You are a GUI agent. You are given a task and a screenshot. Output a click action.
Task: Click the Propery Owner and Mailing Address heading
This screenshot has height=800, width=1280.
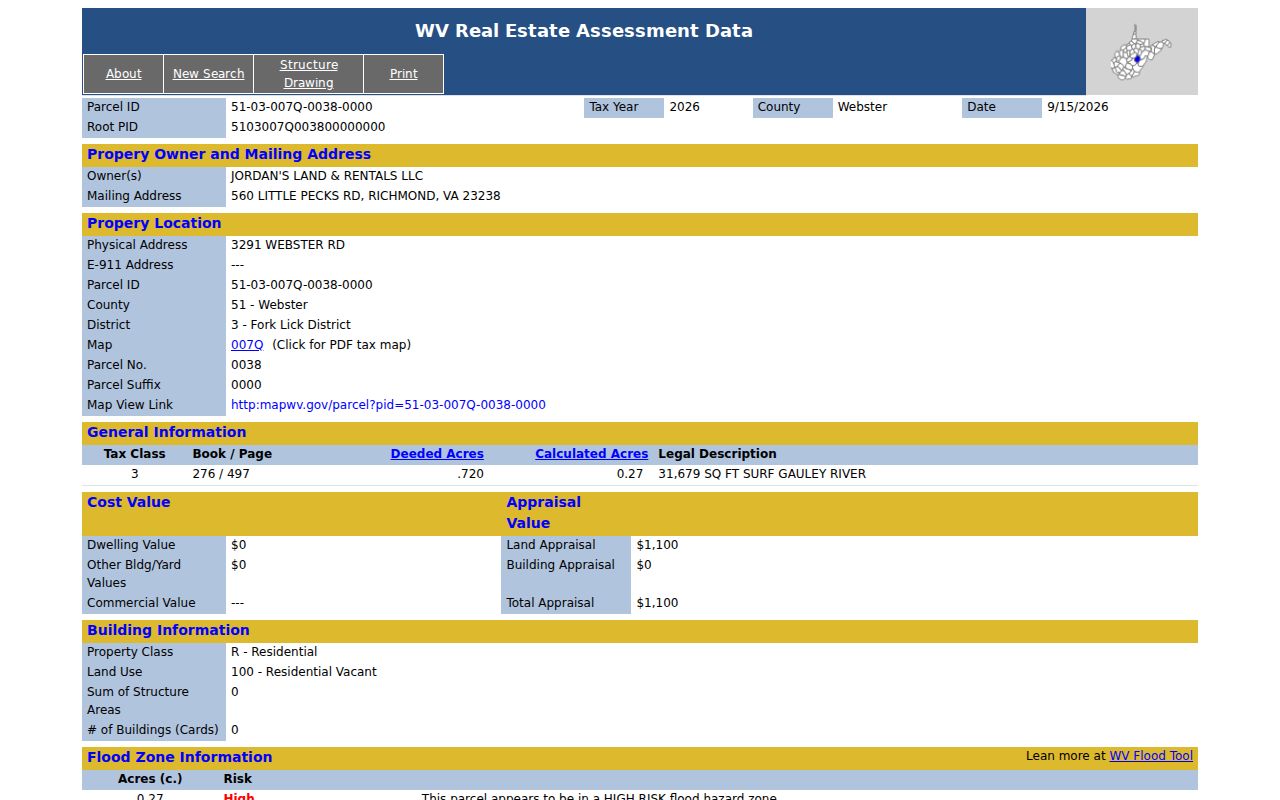(229, 154)
